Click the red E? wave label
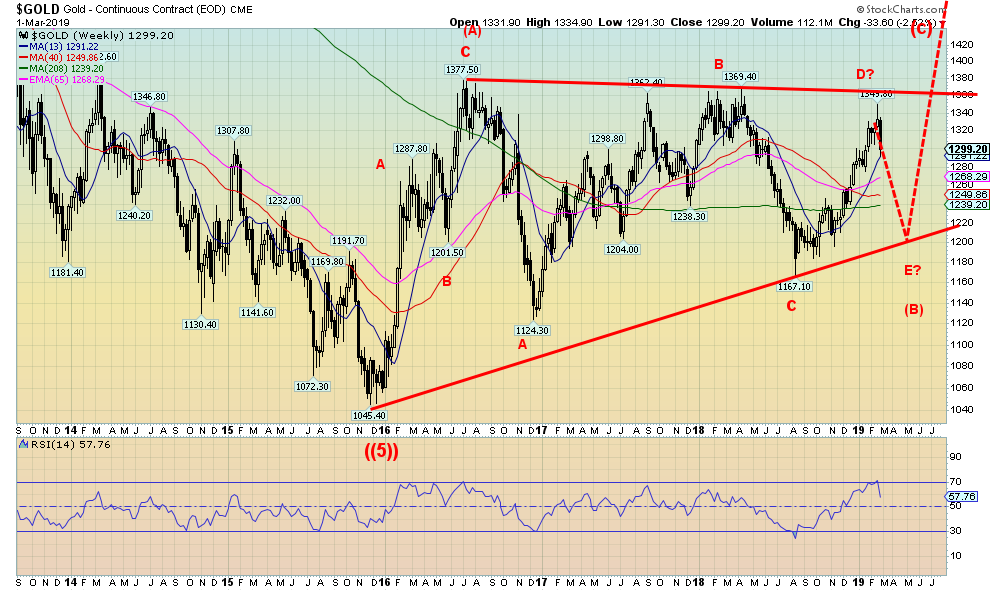 [x=912, y=270]
